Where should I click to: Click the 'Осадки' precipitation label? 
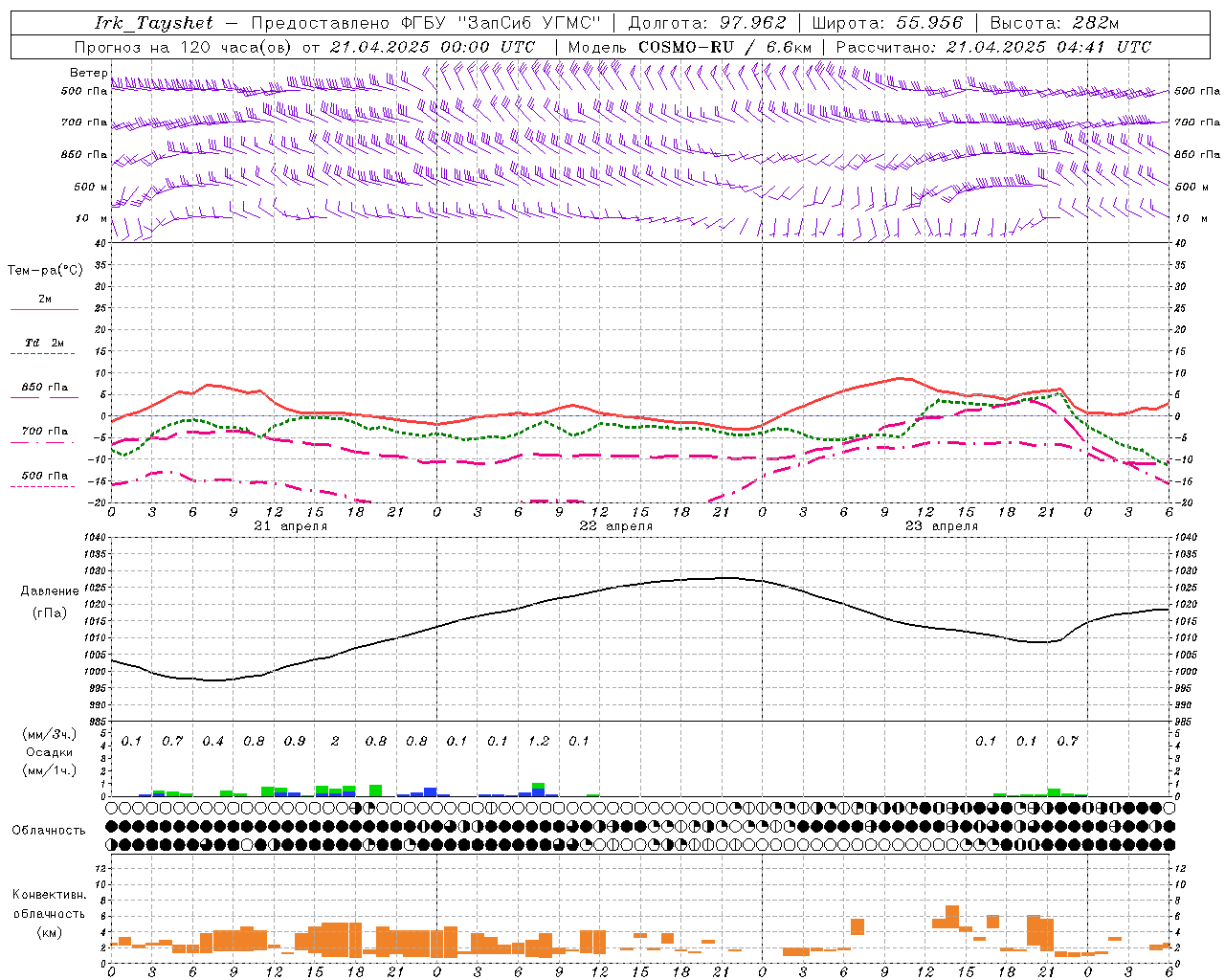[x=49, y=752]
